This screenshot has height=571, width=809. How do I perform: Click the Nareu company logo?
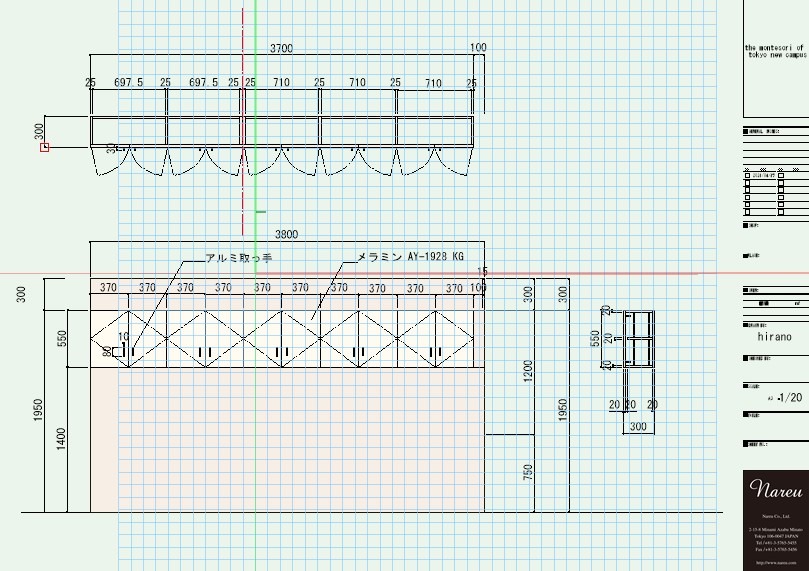776,488
